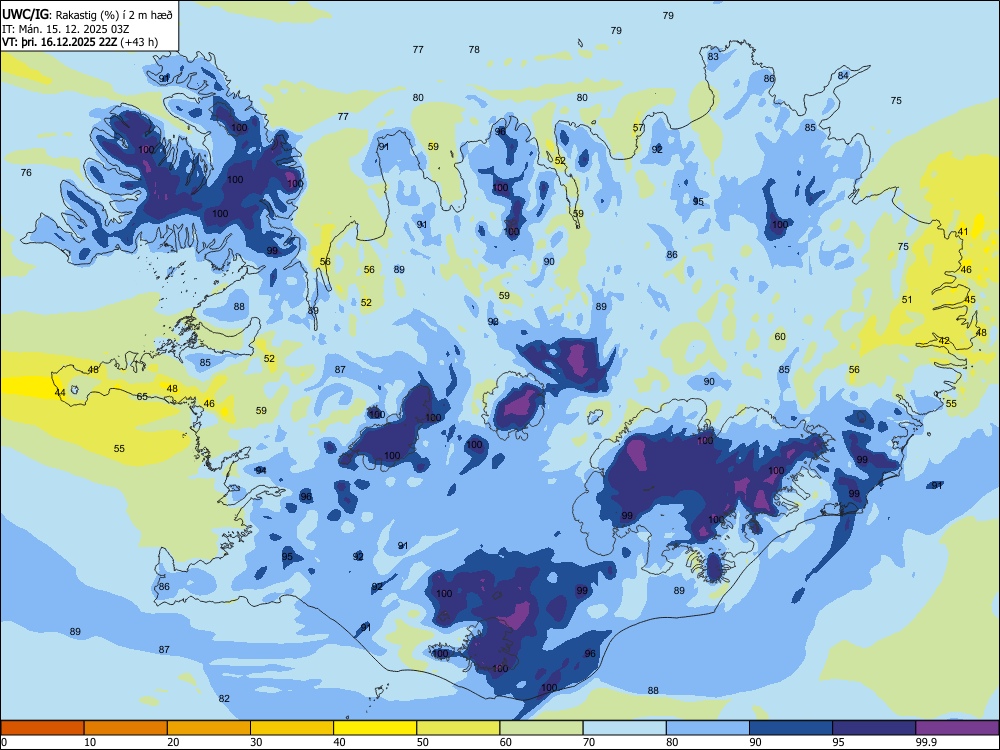Viewport: 1000px width, 750px height.
Task: Click the legend tick label '70'
Action: click(589, 742)
